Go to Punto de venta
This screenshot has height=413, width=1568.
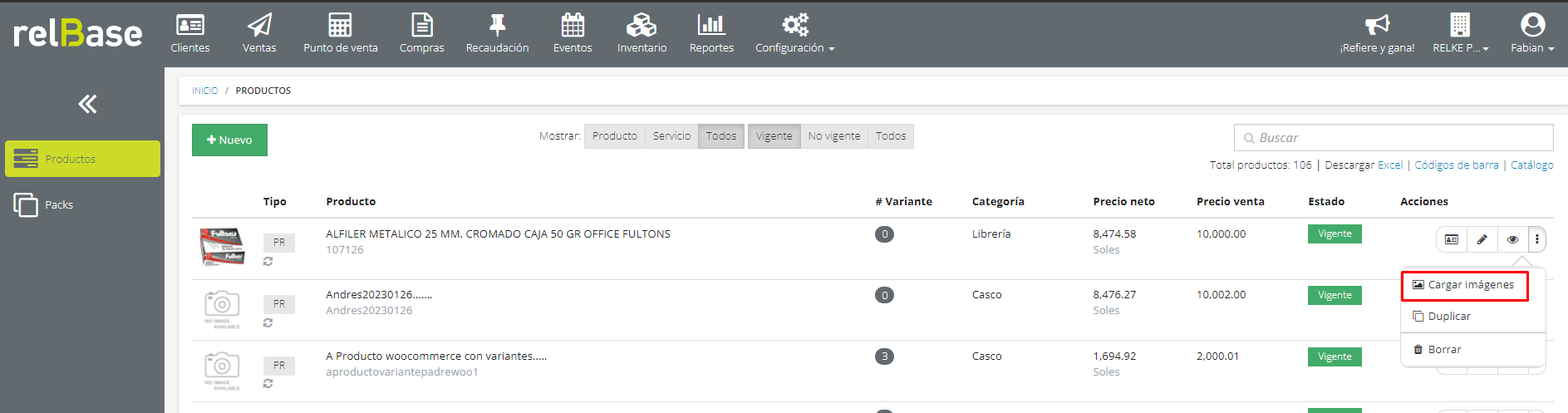[x=340, y=33]
